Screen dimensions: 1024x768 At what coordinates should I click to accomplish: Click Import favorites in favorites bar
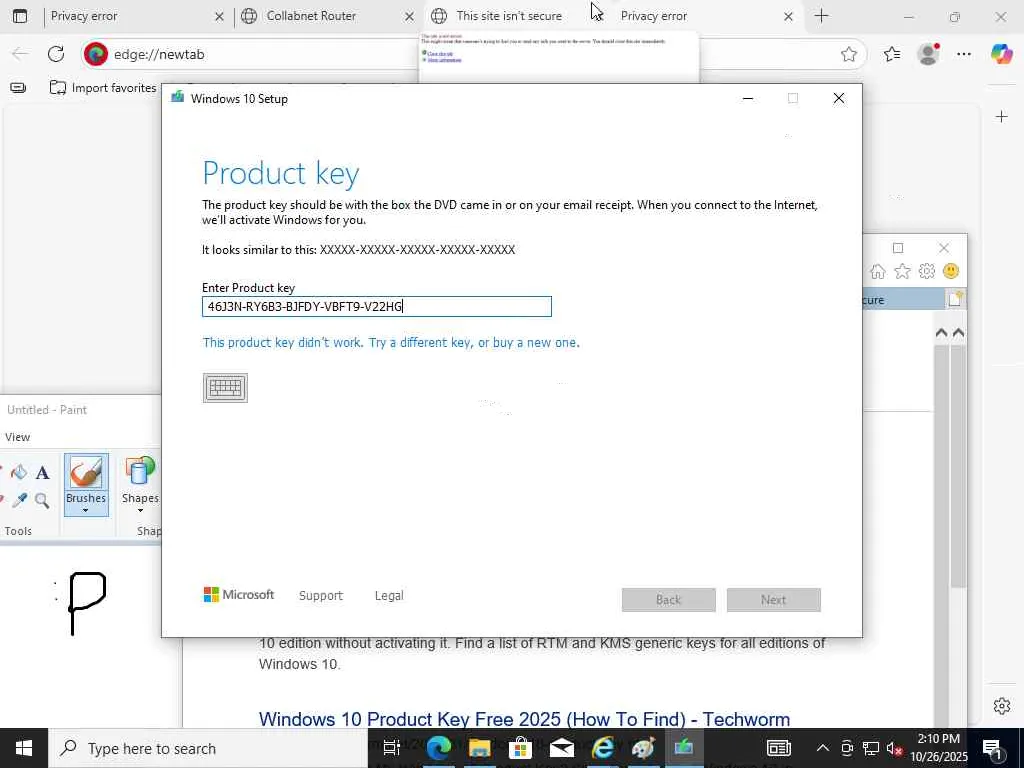point(103,88)
